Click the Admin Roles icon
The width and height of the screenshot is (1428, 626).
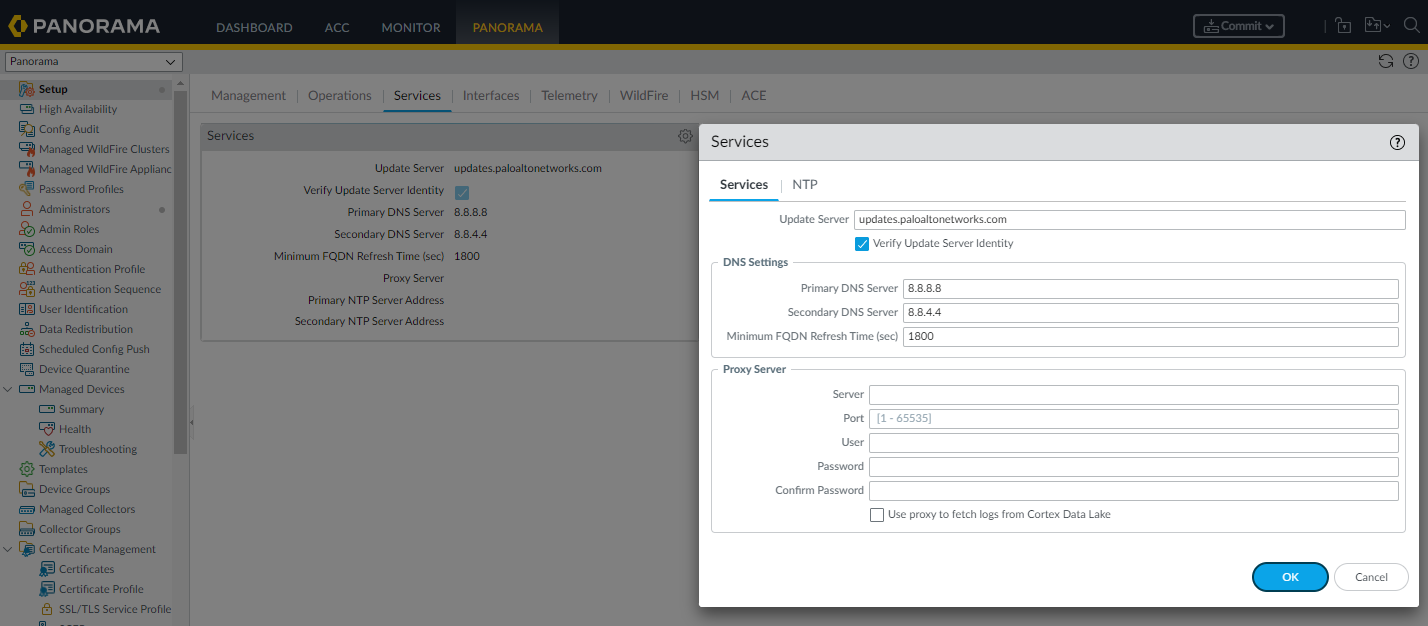(x=27, y=229)
